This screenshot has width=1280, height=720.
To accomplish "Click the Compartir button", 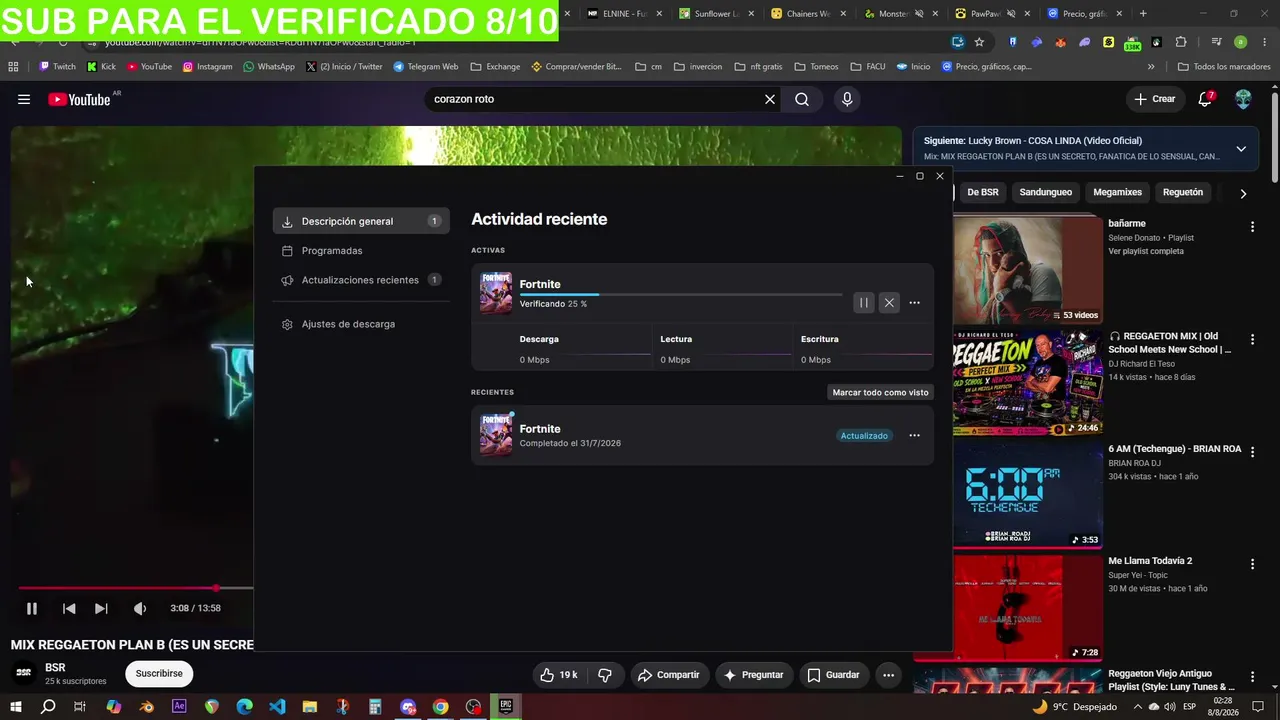I will coord(668,675).
